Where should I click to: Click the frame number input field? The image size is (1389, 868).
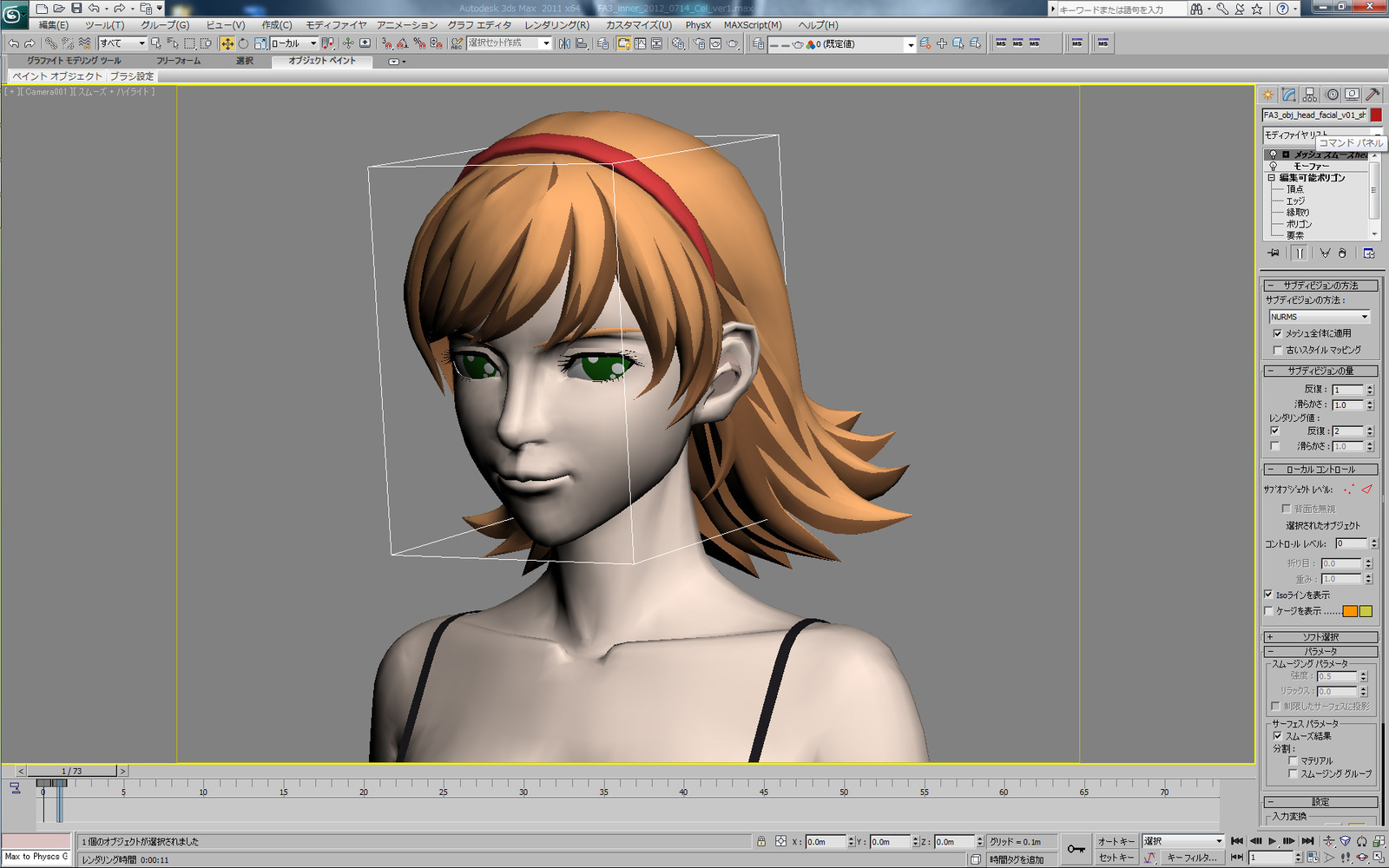coord(1272,858)
